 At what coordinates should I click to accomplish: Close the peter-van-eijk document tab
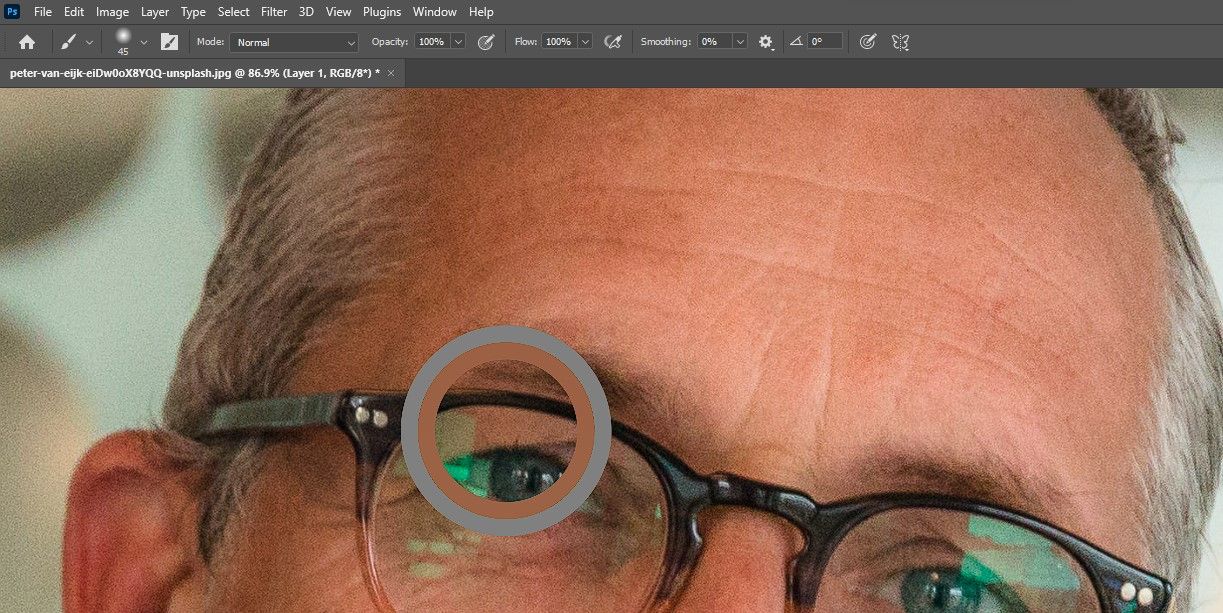(x=391, y=73)
